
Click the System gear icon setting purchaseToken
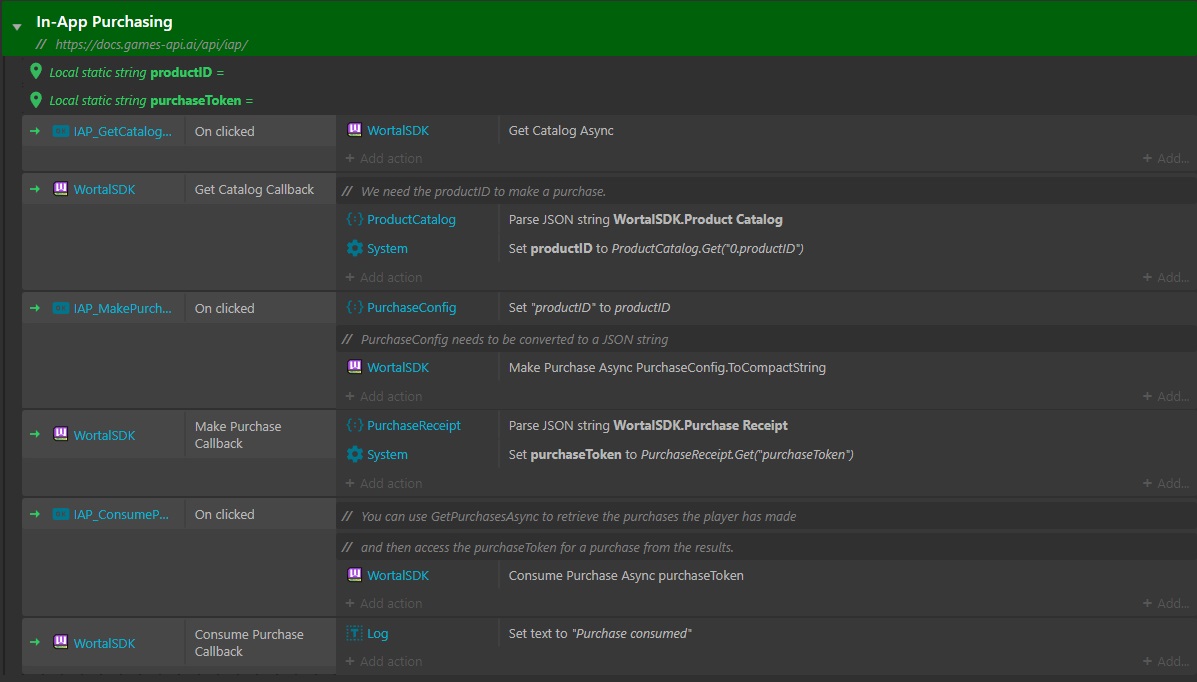click(x=355, y=454)
